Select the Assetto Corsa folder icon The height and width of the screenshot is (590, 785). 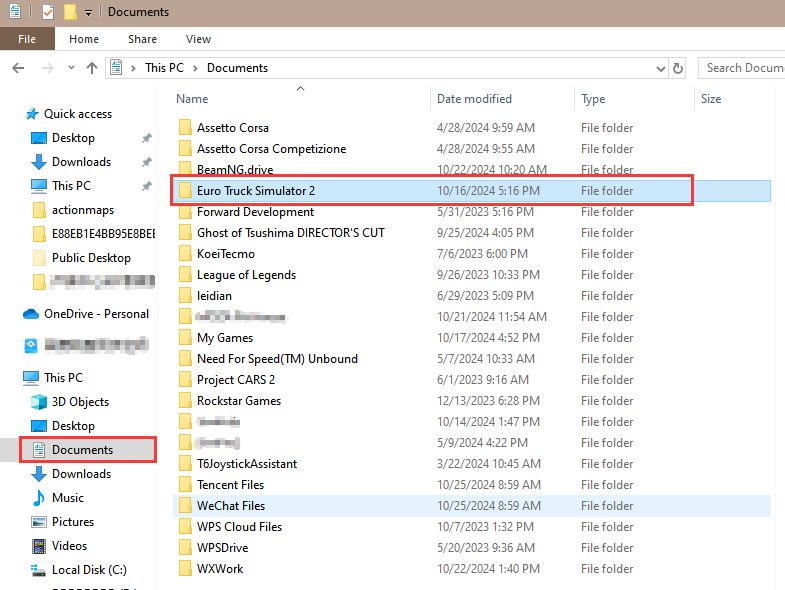pos(185,128)
